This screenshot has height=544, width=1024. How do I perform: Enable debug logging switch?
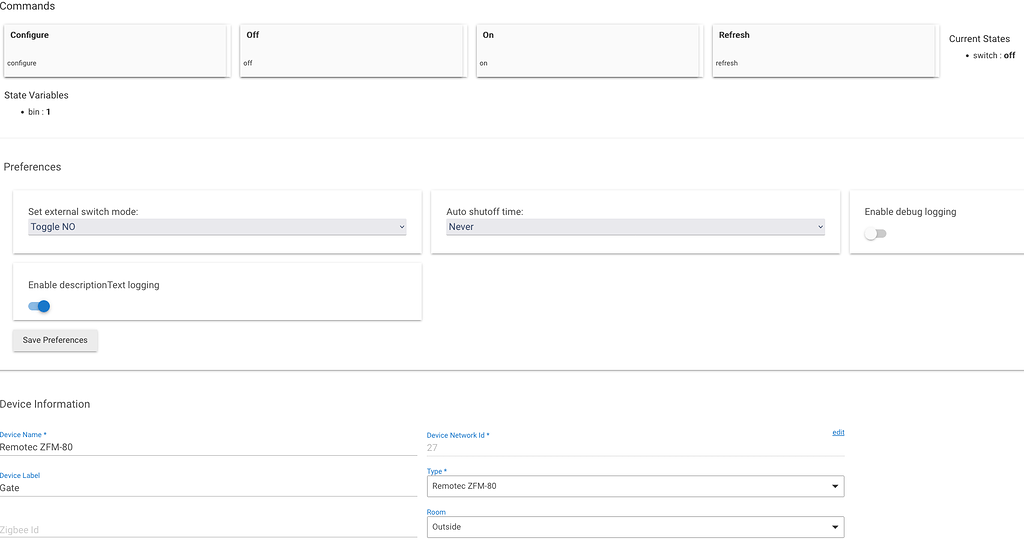(x=876, y=234)
